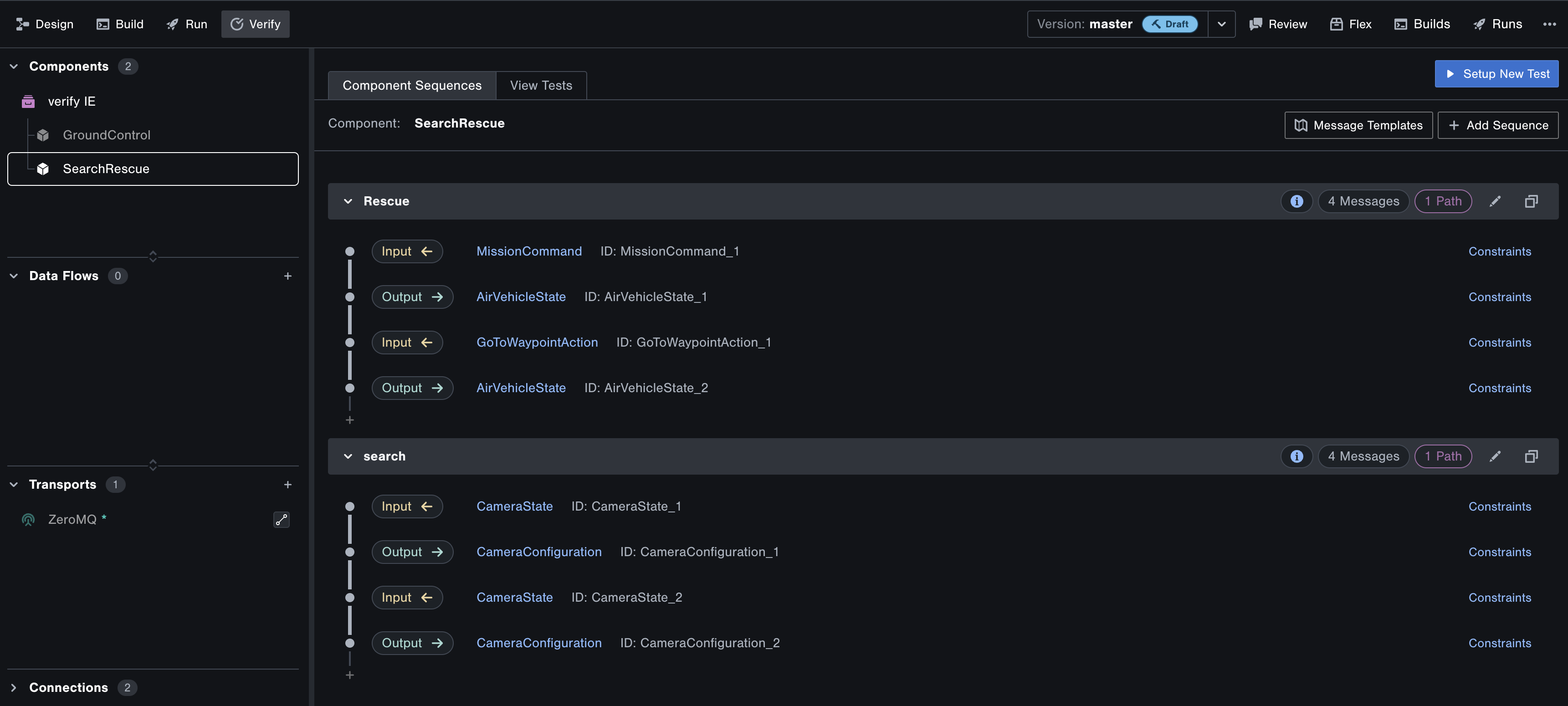The width and height of the screenshot is (1568, 706).
Task: Open the Review panel
Action: tap(1278, 24)
